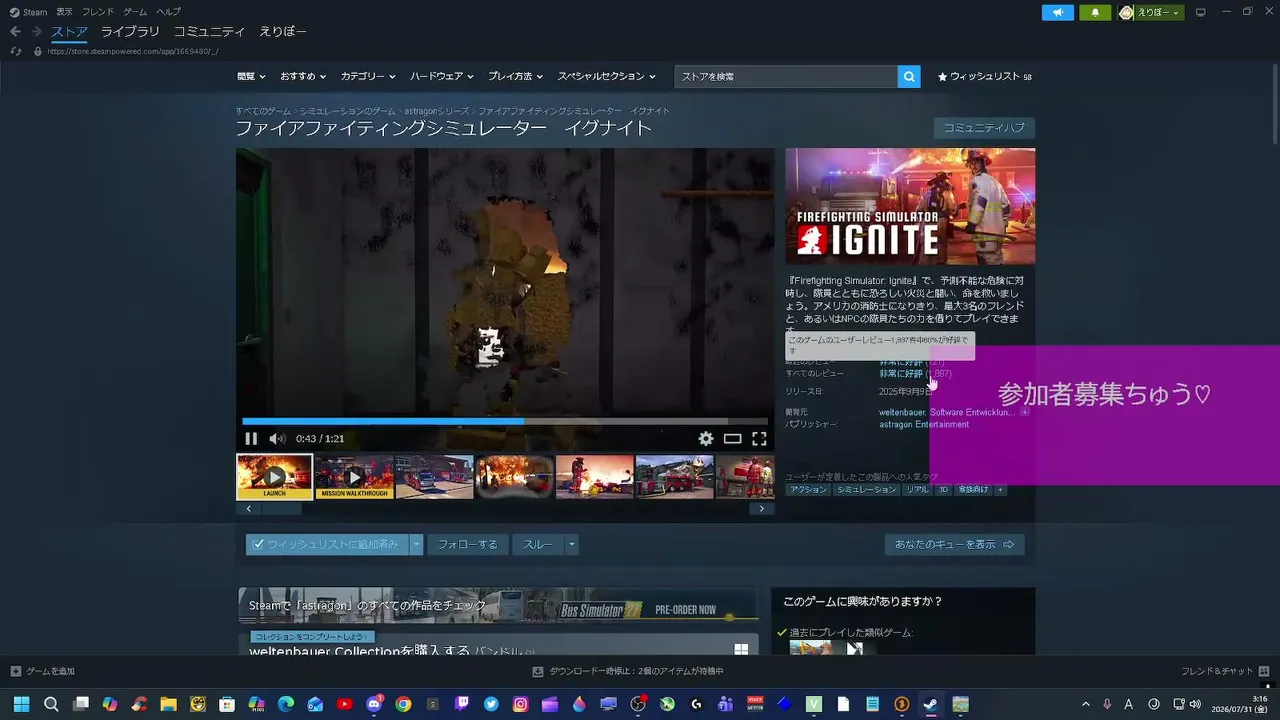
Task: Open the Steam notifications bell
Action: click(x=1095, y=12)
